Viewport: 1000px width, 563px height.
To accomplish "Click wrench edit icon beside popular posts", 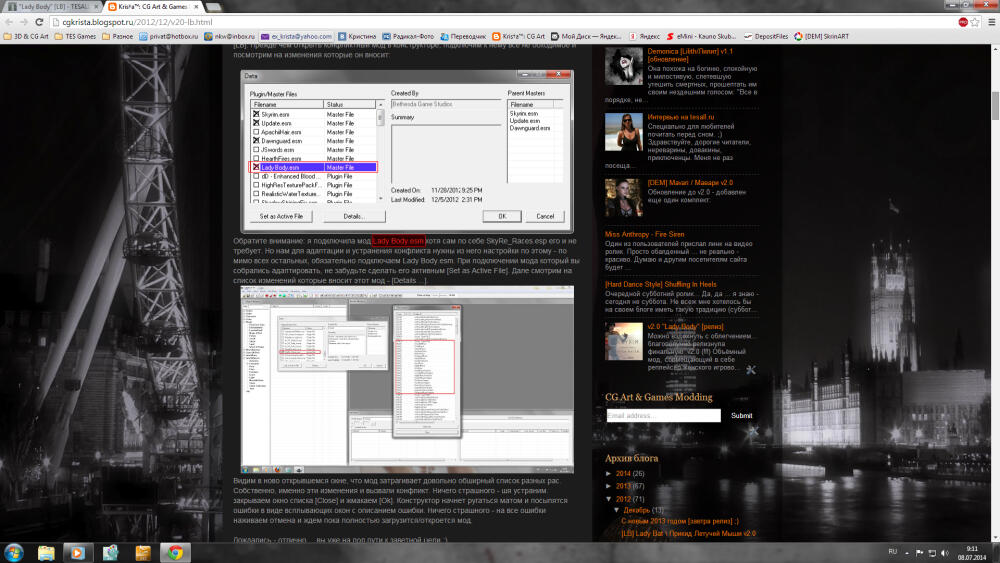I will point(751,370).
